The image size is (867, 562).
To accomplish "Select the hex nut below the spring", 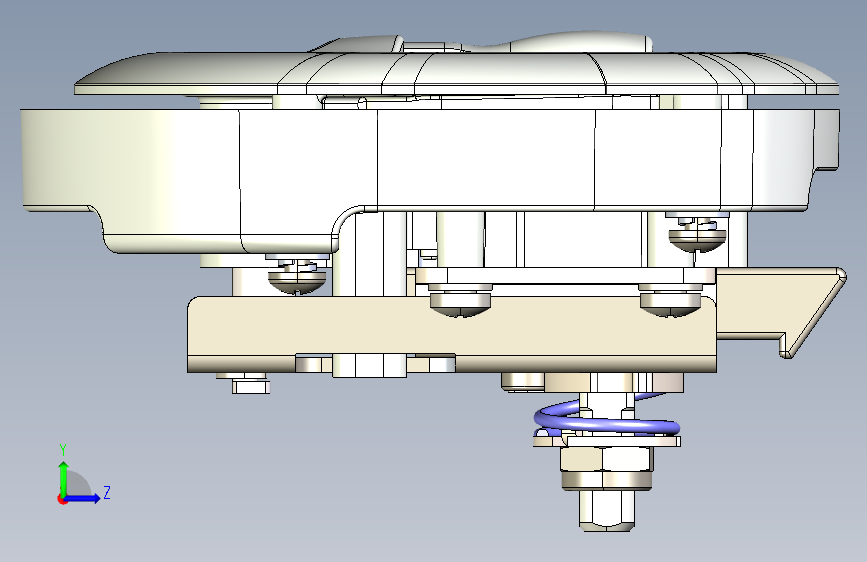I will pos(607,468).
